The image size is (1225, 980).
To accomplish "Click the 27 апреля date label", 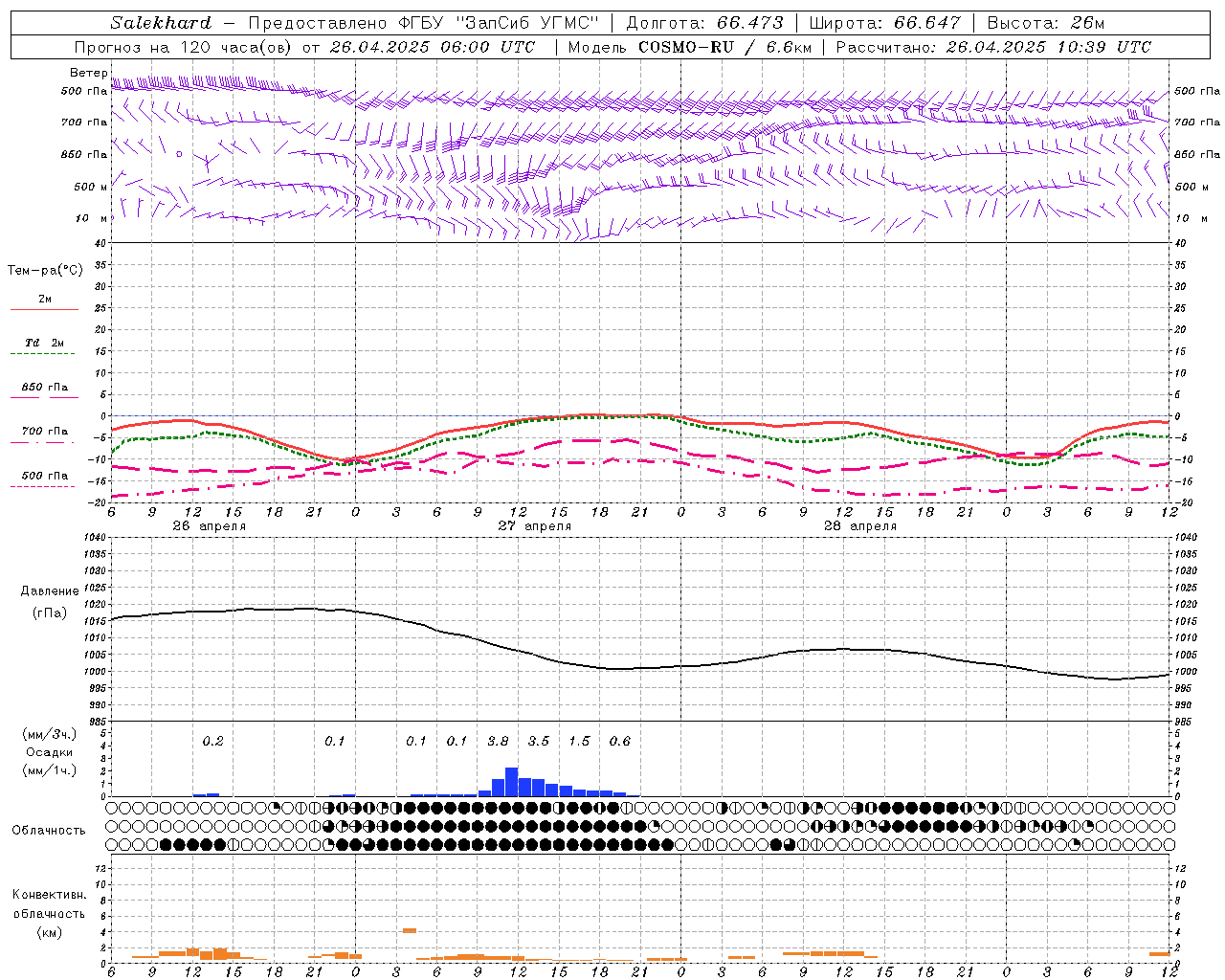I will [534, 526].
